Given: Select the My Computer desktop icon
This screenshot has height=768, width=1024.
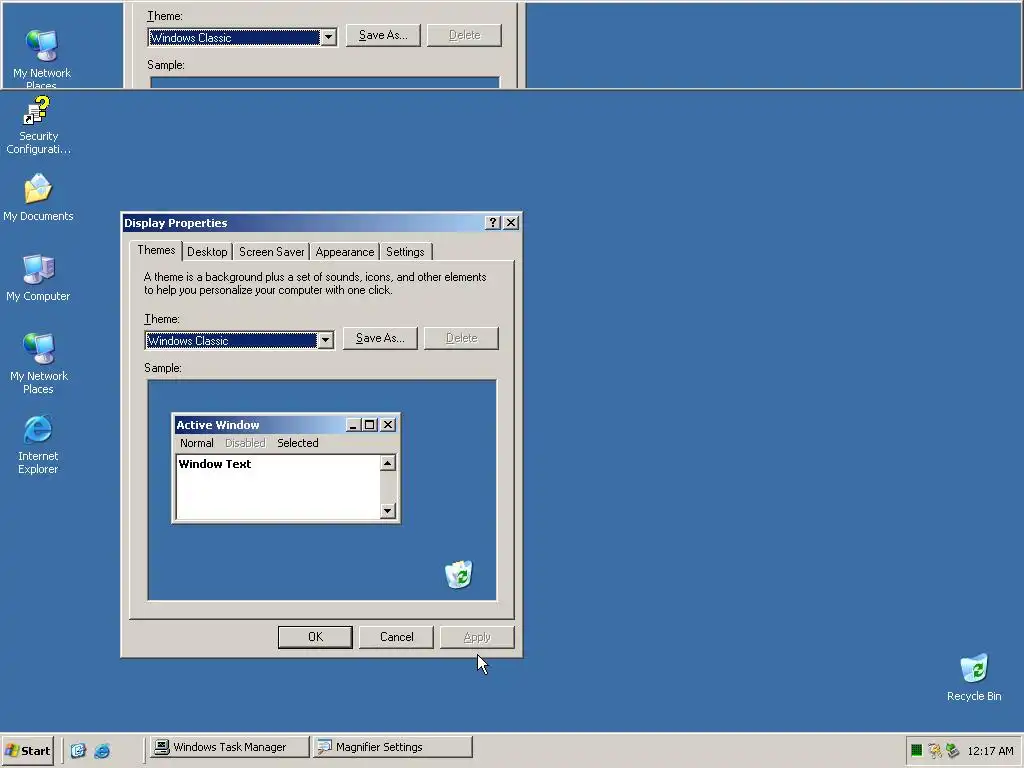Looking at the screenshot, I should (x=38, y=278).
